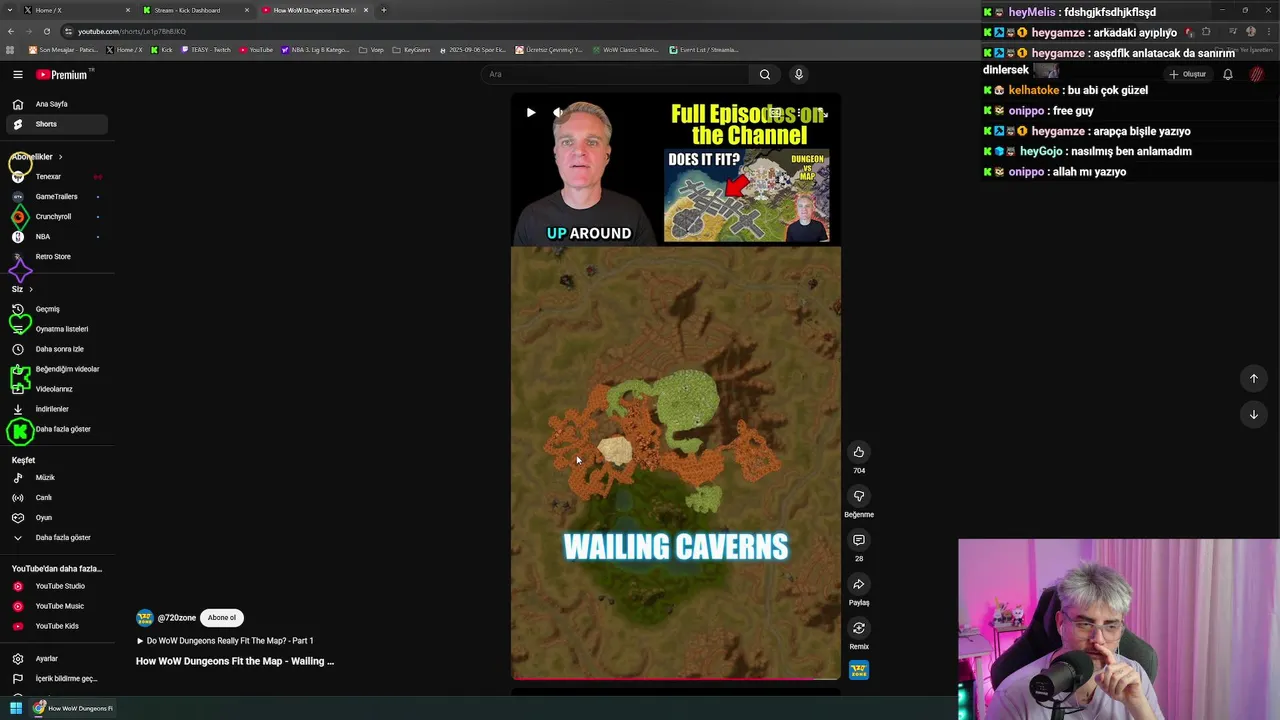Screen dimensions: 1280x720
Task: Reload the page in the browser
Action: (46, 31)
